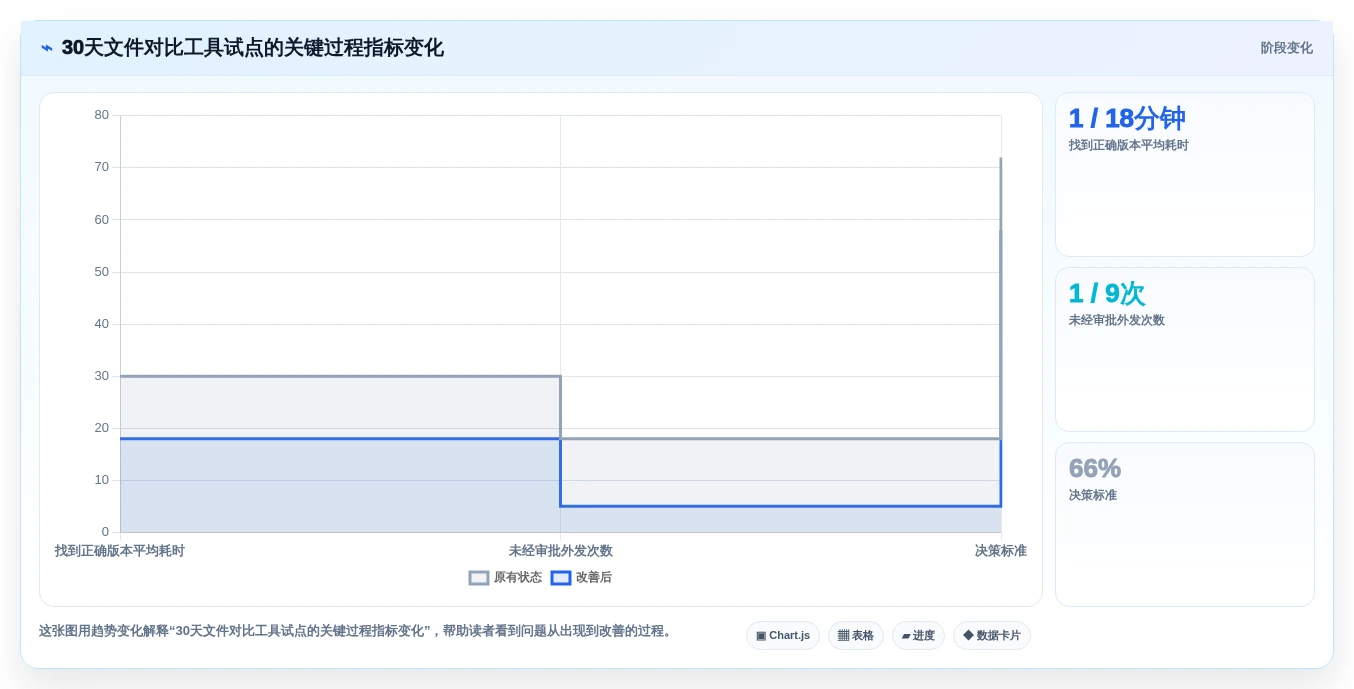Image resolution: width=1354 pixels, height=689 pixels.
Task: Click x-axis label 找到正确版本平均耗时
Action: pyautogui.click(x=120, y=551)
